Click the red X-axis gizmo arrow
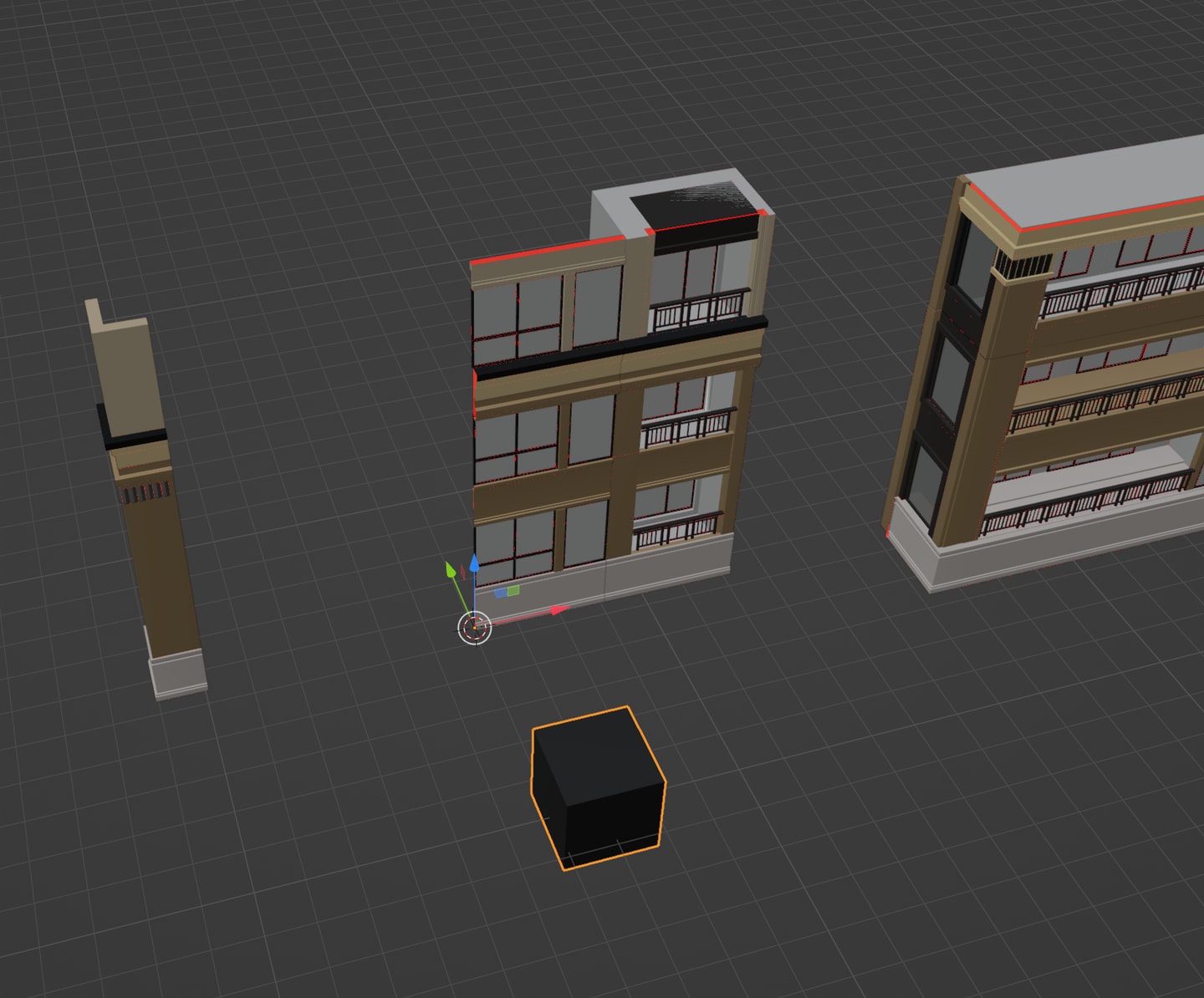The height and width of the screenshot is (998, 1204). click(559, 610)
